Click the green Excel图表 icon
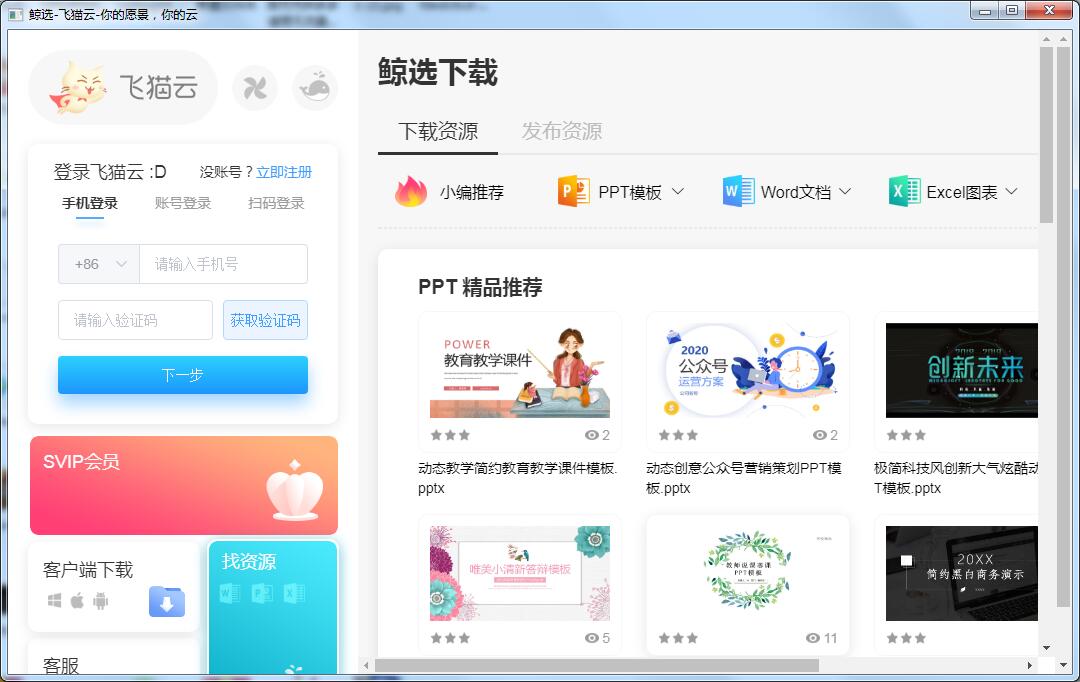The height and width of the screenshot is (682, 1080). tap(904, 192)
